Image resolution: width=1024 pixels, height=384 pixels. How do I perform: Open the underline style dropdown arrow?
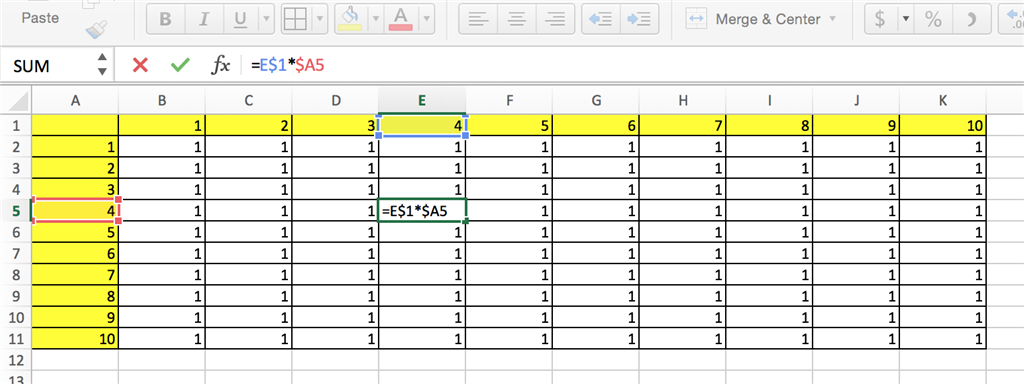[x=266, y=19]
